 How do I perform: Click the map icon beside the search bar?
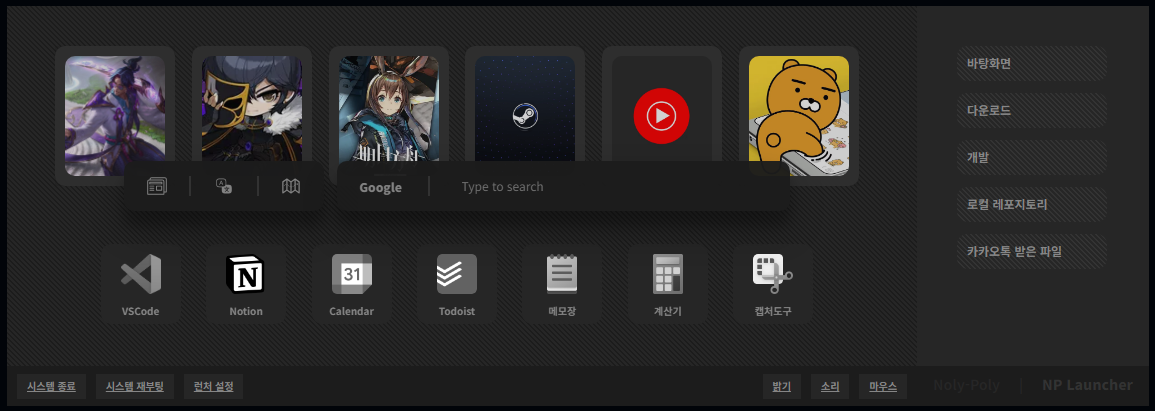point(291,186)
